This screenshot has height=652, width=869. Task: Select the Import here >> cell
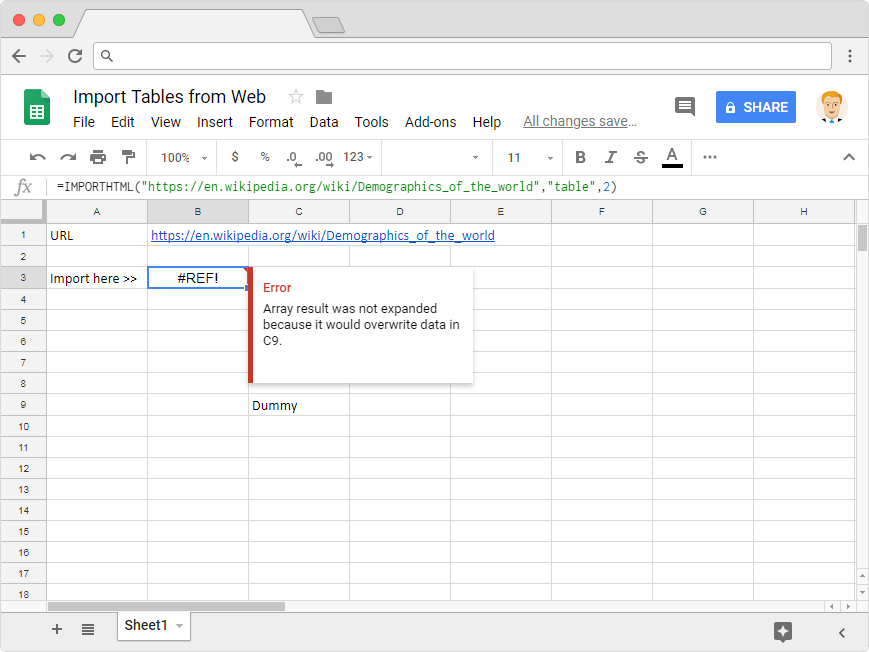[x=97, y=278]
